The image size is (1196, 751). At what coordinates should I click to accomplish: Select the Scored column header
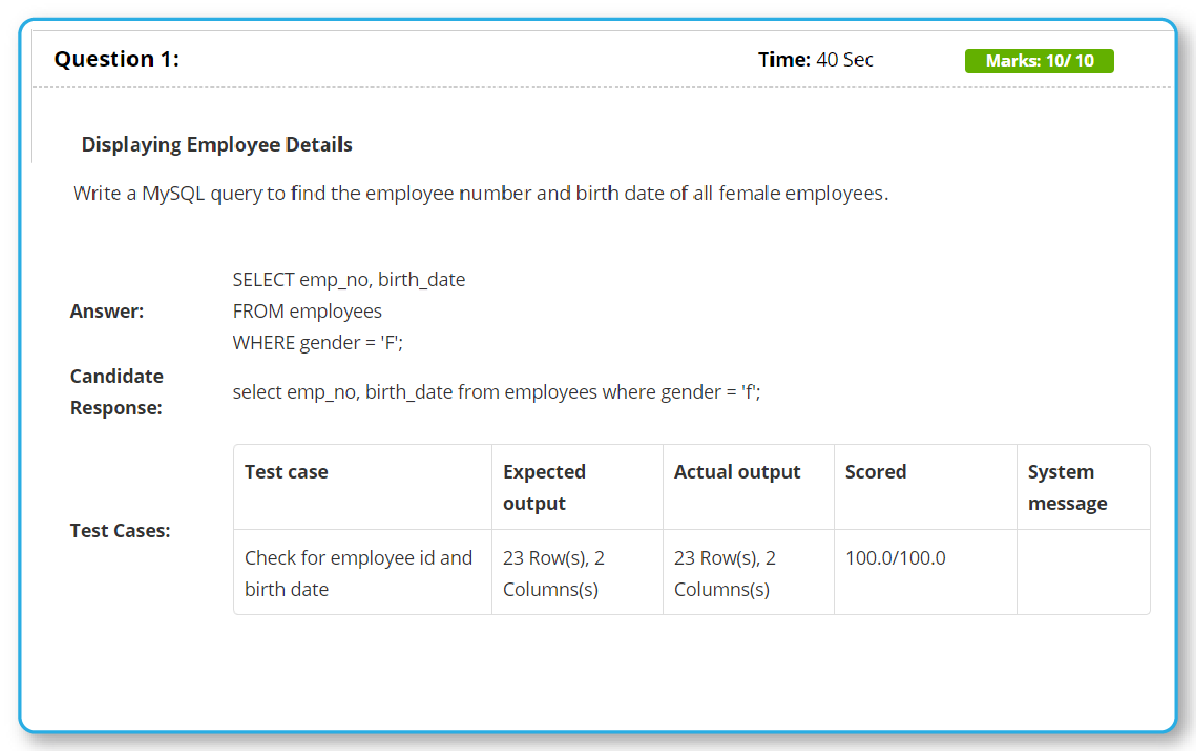tap(876, 471)
